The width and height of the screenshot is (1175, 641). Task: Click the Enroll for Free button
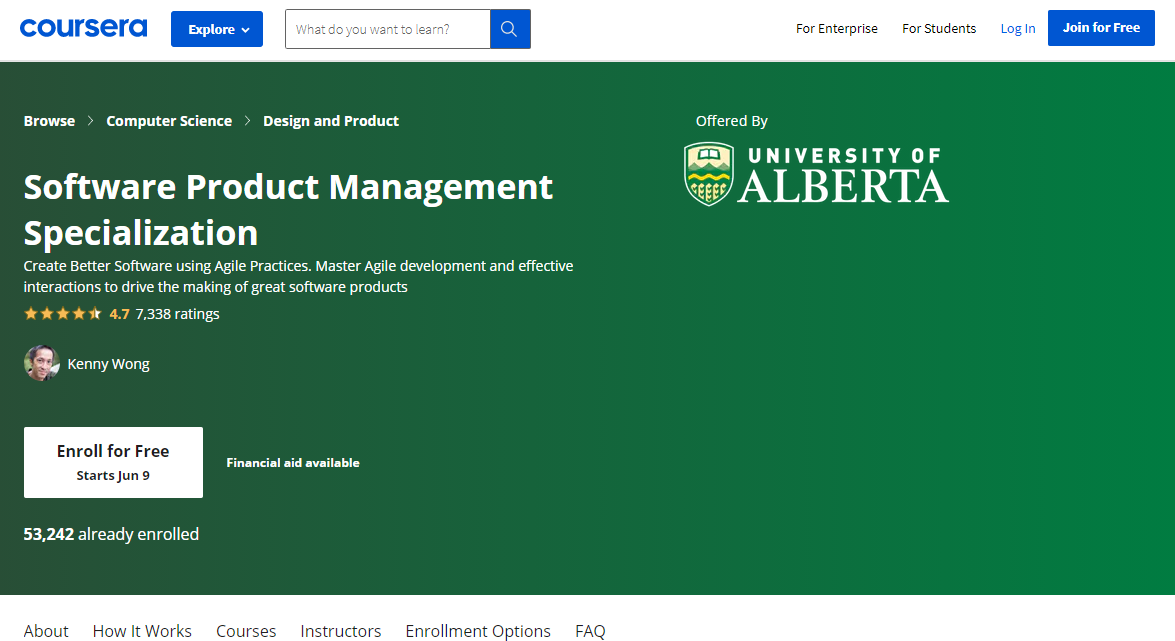[x=113, y=461]
